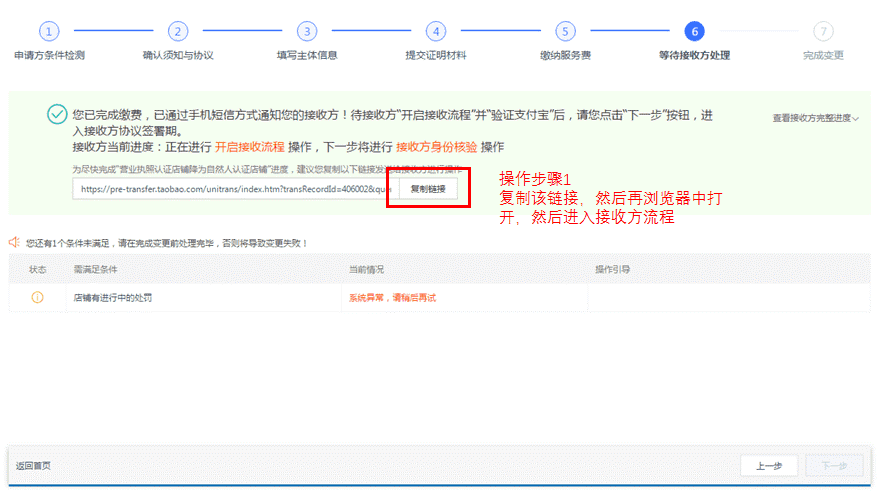
Task: Expand 查看接收方完整进度 dropdown
Action: click(x=816, y=118)
